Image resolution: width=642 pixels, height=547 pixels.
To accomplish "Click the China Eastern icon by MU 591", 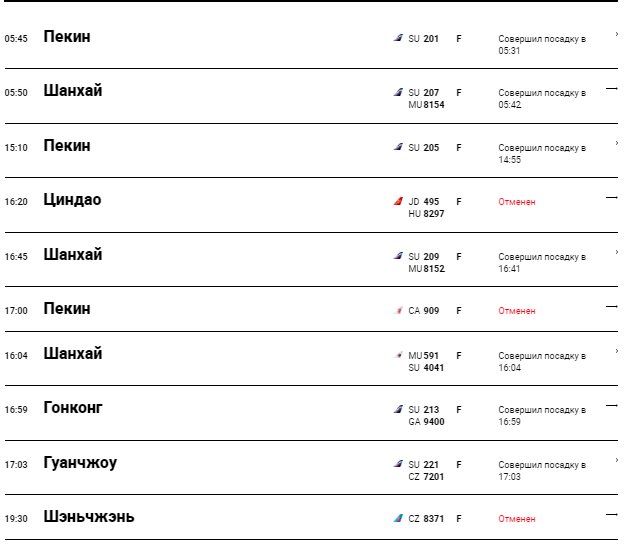I will click(x=398, y=355).
